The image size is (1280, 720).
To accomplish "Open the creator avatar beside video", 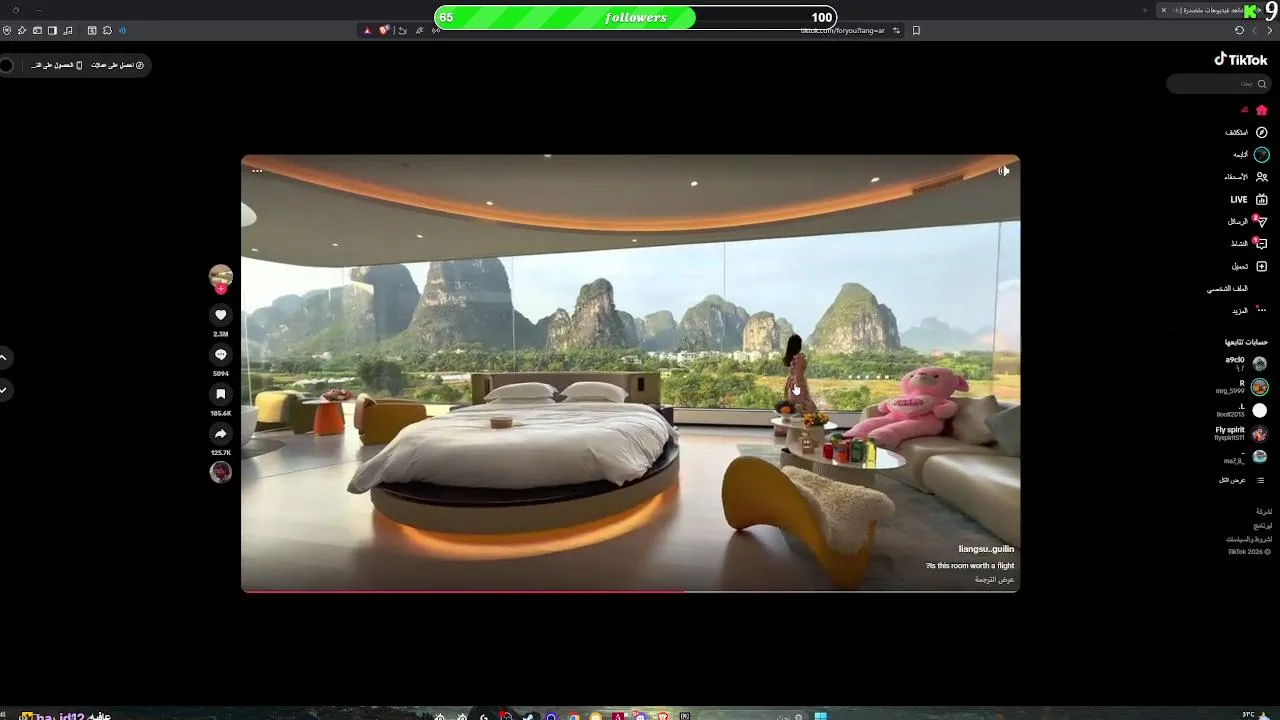I will coord(221,276).
